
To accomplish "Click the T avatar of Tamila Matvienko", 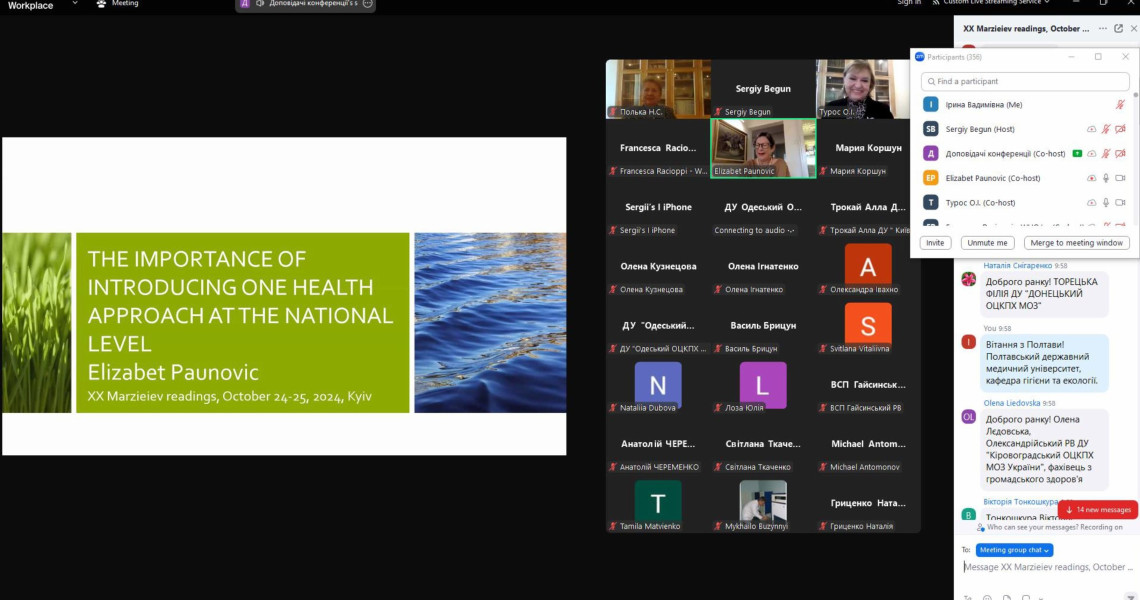I will pyautogui.click(x=658, y=501).
